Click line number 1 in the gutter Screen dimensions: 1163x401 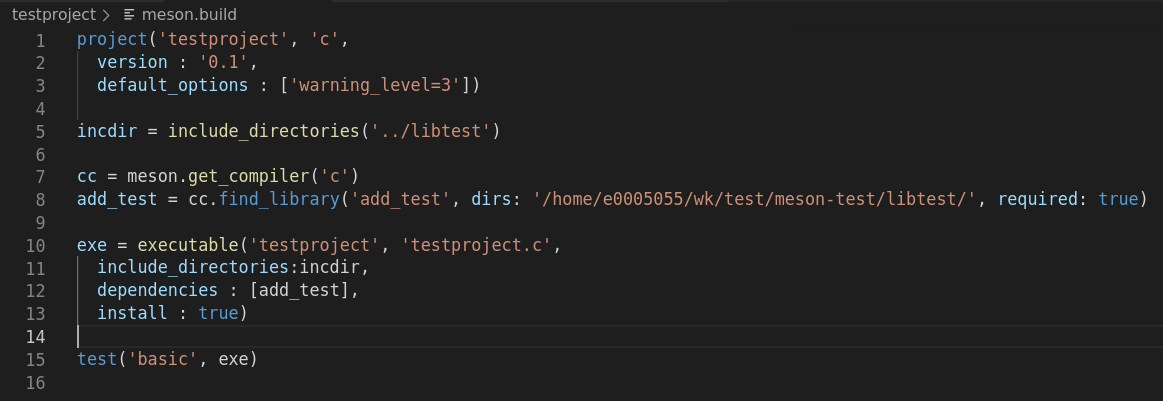pos(39,40)
